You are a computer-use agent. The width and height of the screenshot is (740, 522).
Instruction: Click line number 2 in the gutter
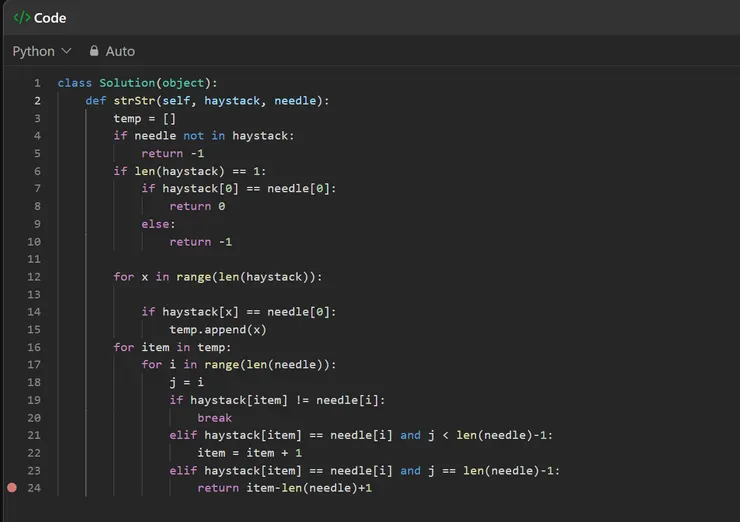[37, 101]
